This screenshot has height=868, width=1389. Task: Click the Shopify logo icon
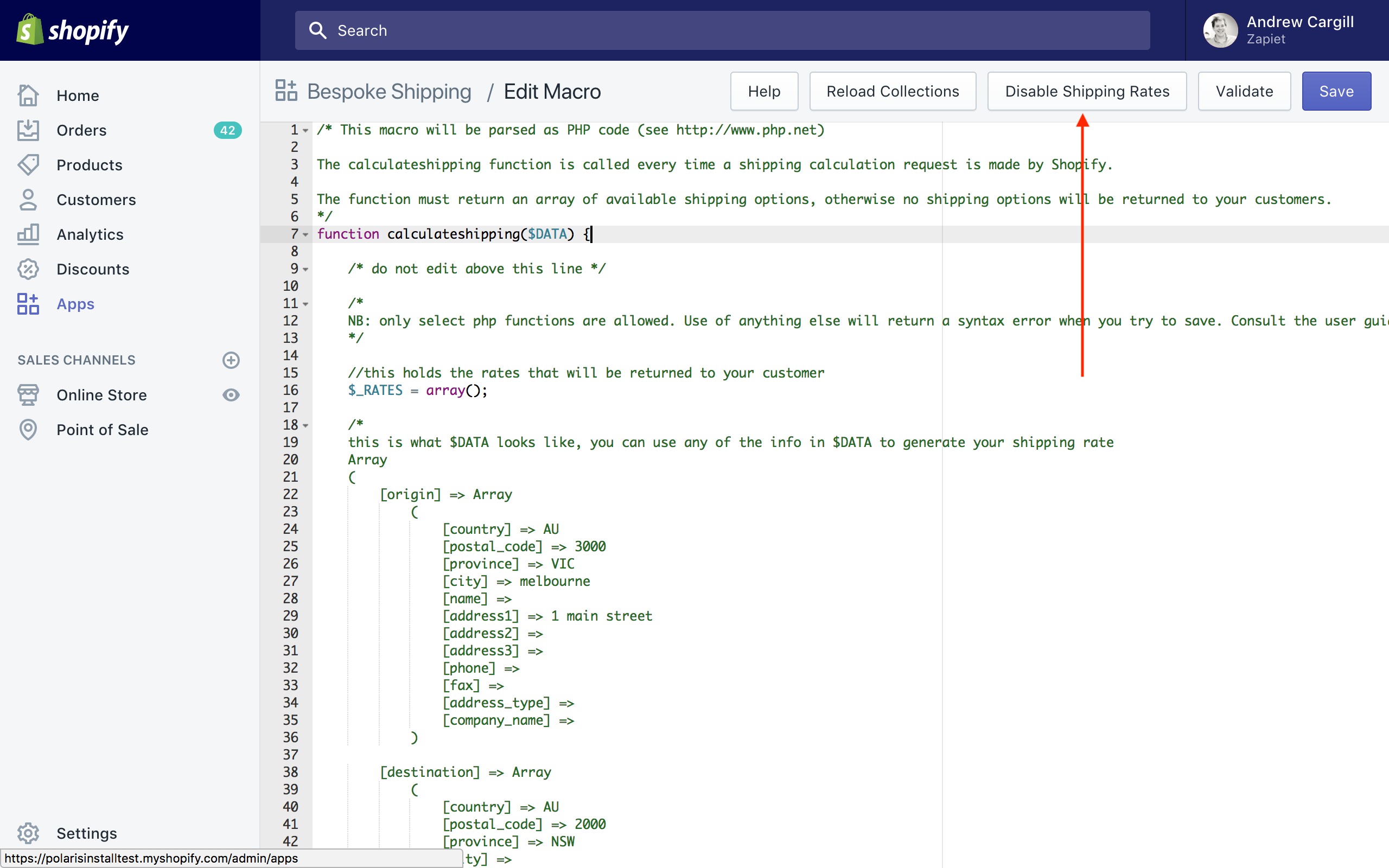[30, 30]
